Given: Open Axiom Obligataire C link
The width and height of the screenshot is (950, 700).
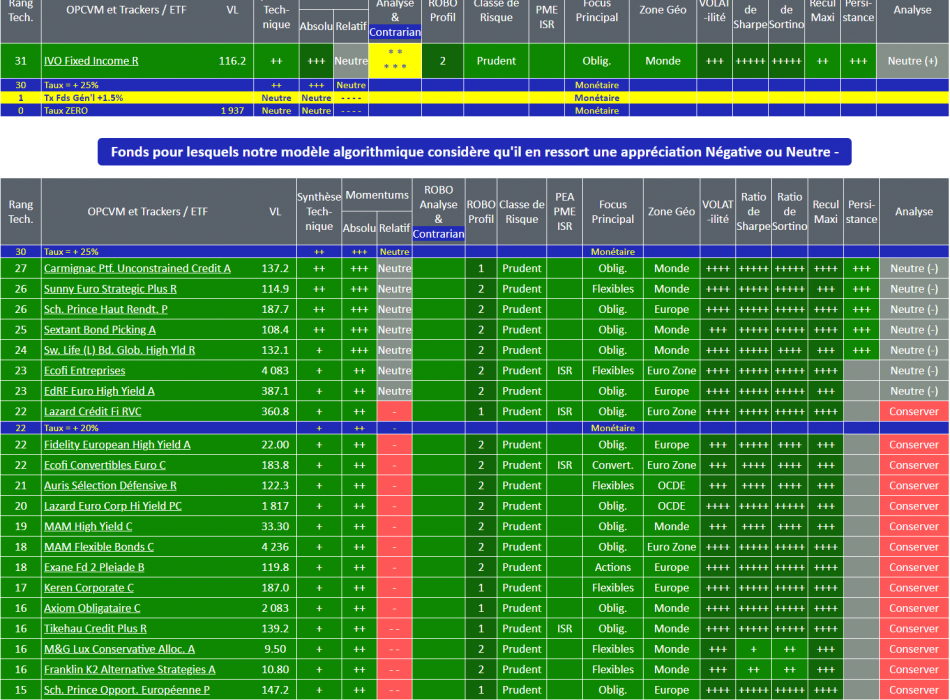Looking at the screenshot, I should [92, 608].
